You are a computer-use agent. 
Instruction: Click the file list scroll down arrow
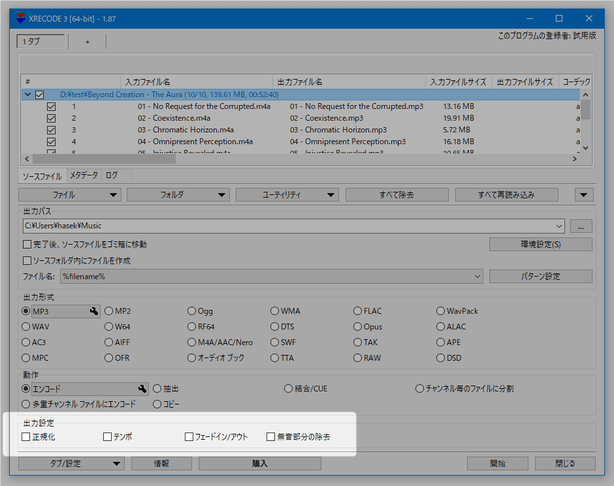click(586, 148)
